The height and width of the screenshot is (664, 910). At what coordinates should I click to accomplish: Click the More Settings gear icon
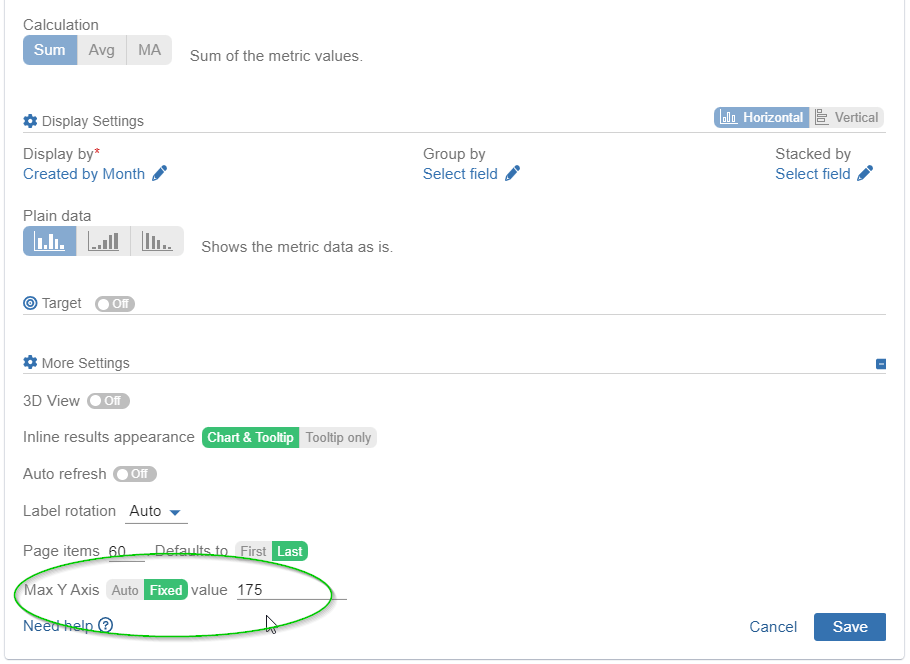coord(28,362)
